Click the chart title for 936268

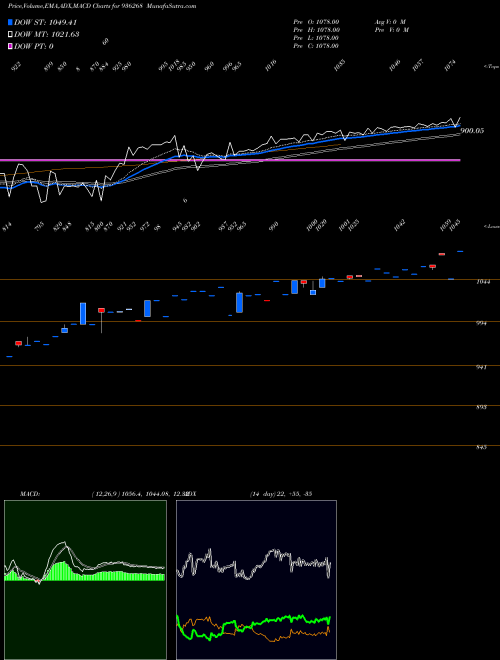[x=102, y=6]
